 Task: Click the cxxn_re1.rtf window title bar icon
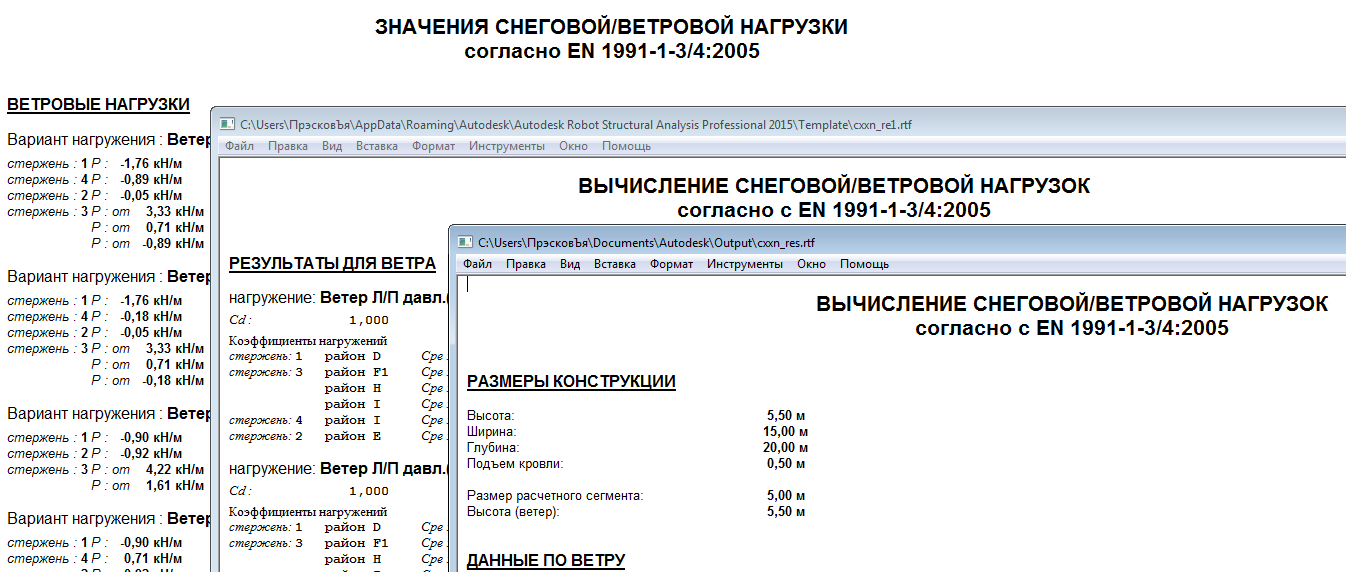pos(228,124)
